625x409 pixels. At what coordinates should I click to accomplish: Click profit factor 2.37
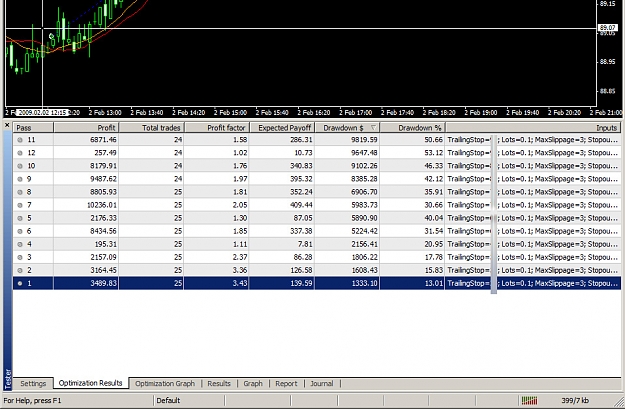pyautogui.click(x=240, y=257)
